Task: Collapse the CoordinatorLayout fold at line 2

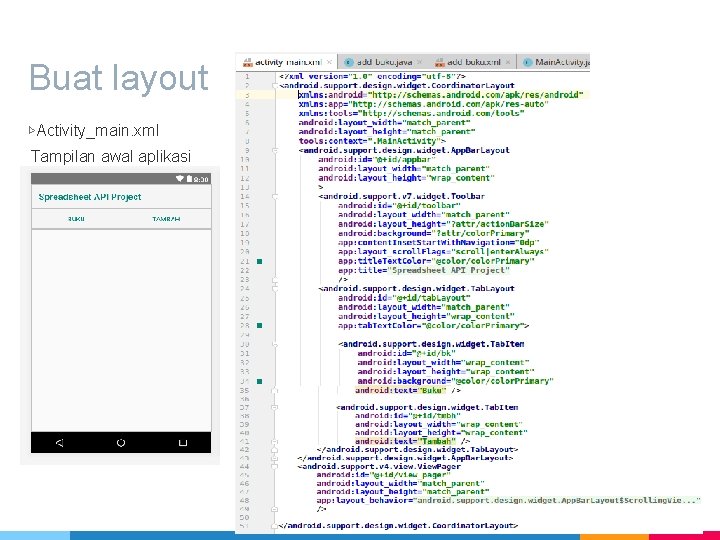Action: 275,85
